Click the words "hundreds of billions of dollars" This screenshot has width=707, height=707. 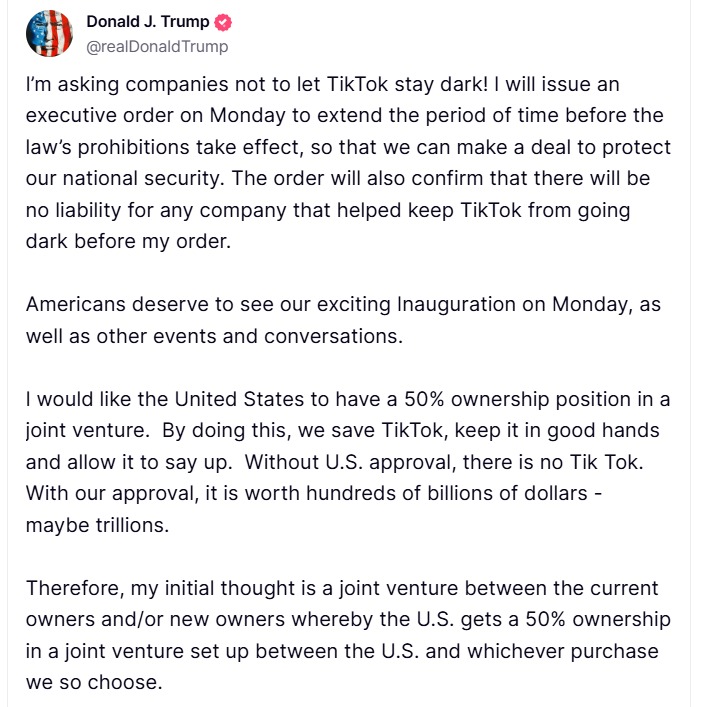[447, 494]
